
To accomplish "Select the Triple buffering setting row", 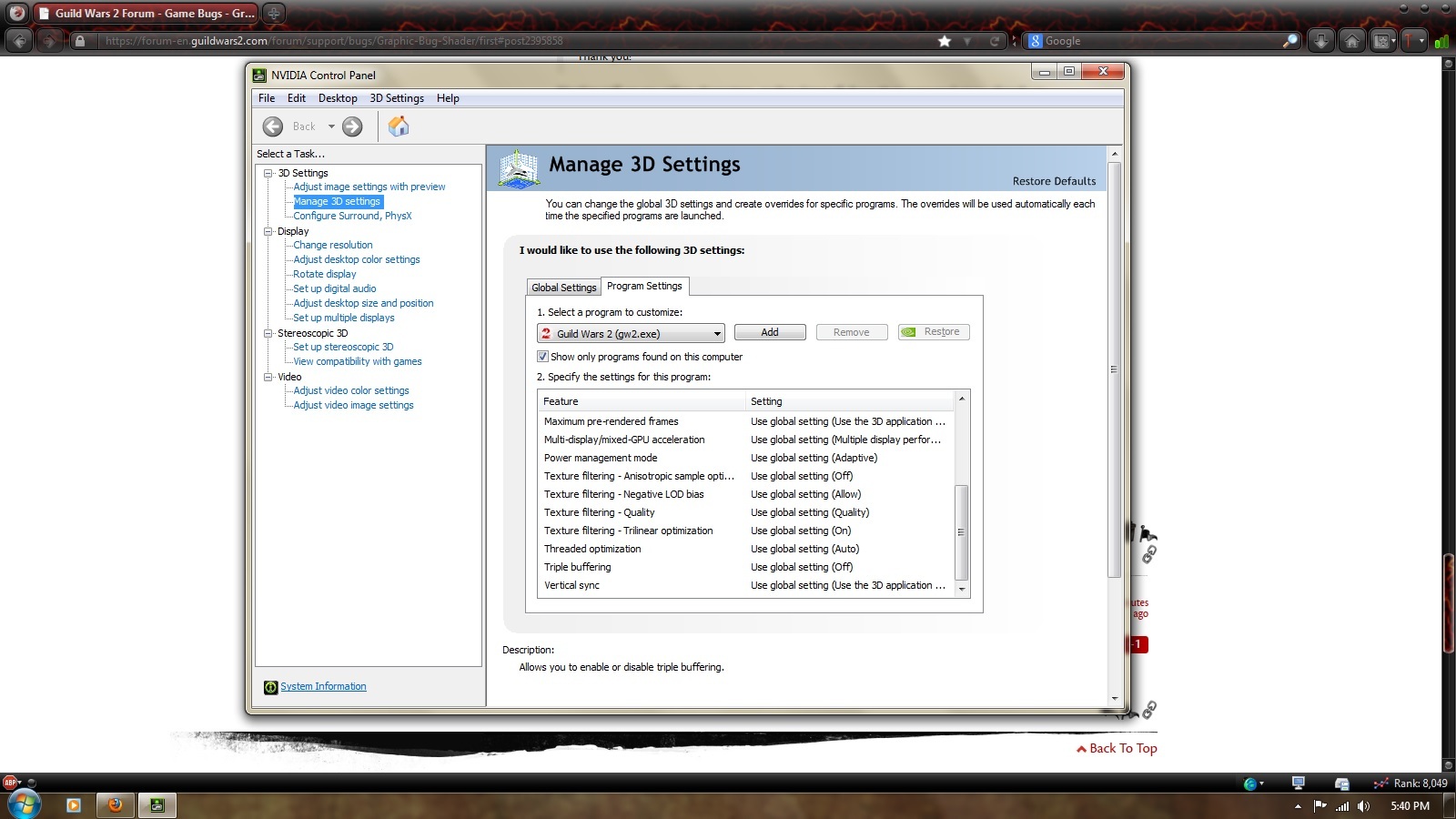I will (745, 567).
